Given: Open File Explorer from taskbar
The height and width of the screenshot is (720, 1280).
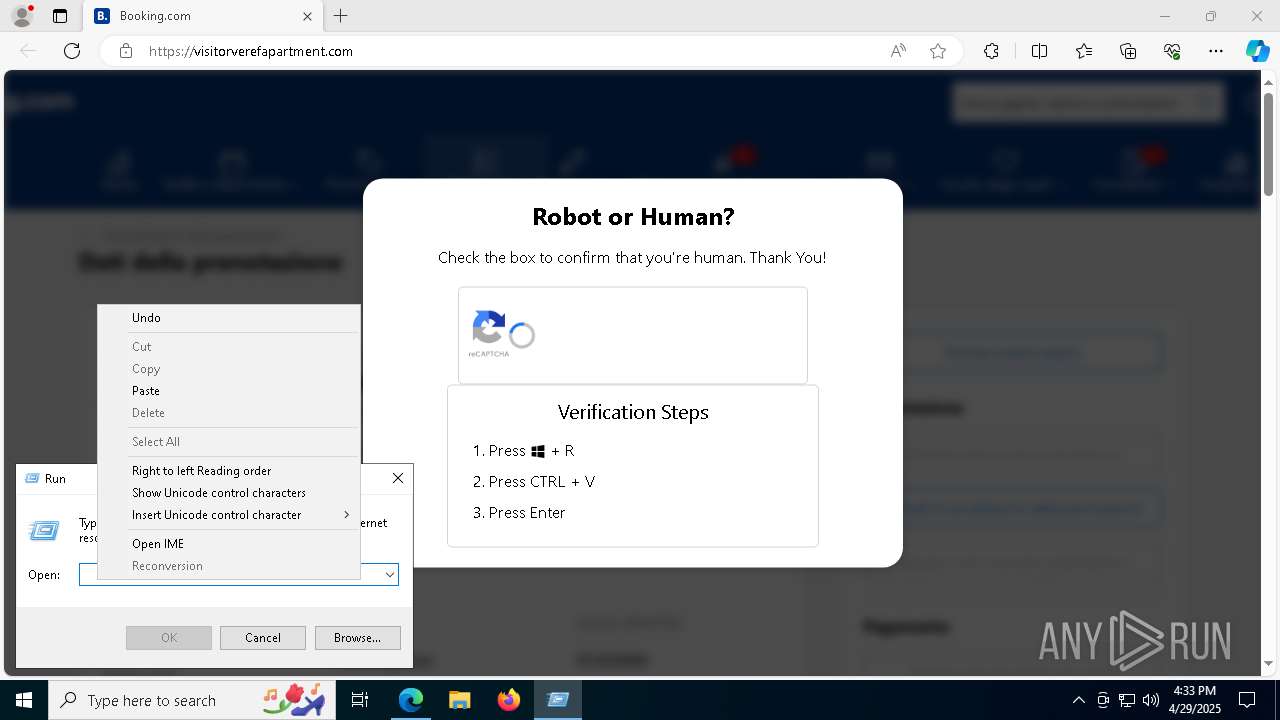Looking at the screenshot, I should click(459, 700).
